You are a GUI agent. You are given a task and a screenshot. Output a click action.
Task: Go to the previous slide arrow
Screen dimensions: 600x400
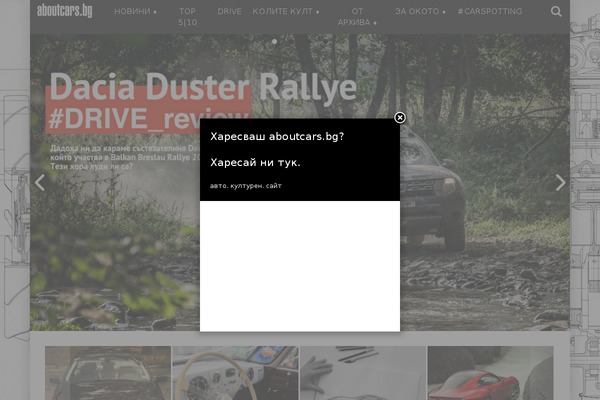click(40, 183)
